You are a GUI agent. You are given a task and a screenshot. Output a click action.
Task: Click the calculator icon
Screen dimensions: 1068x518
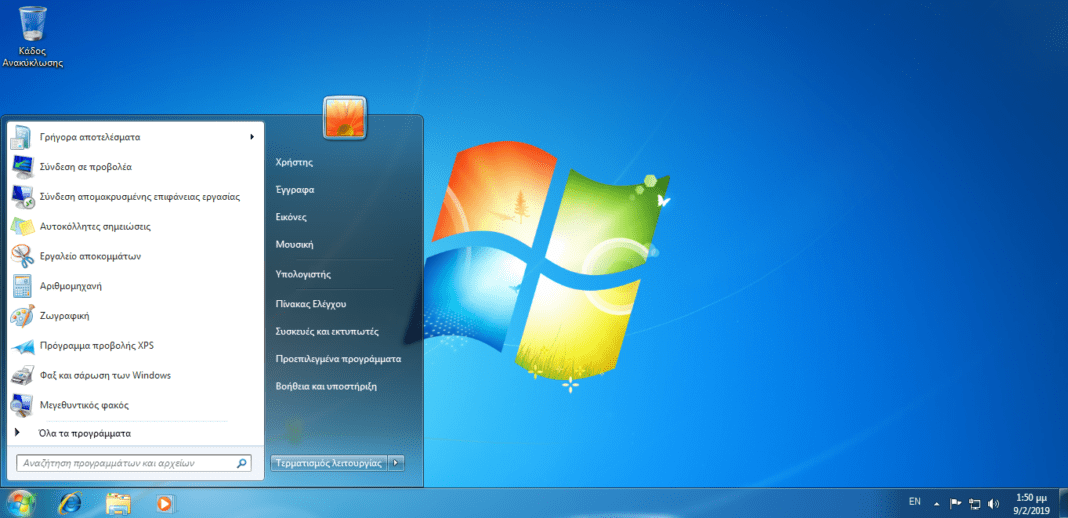[x=22, y=286]
